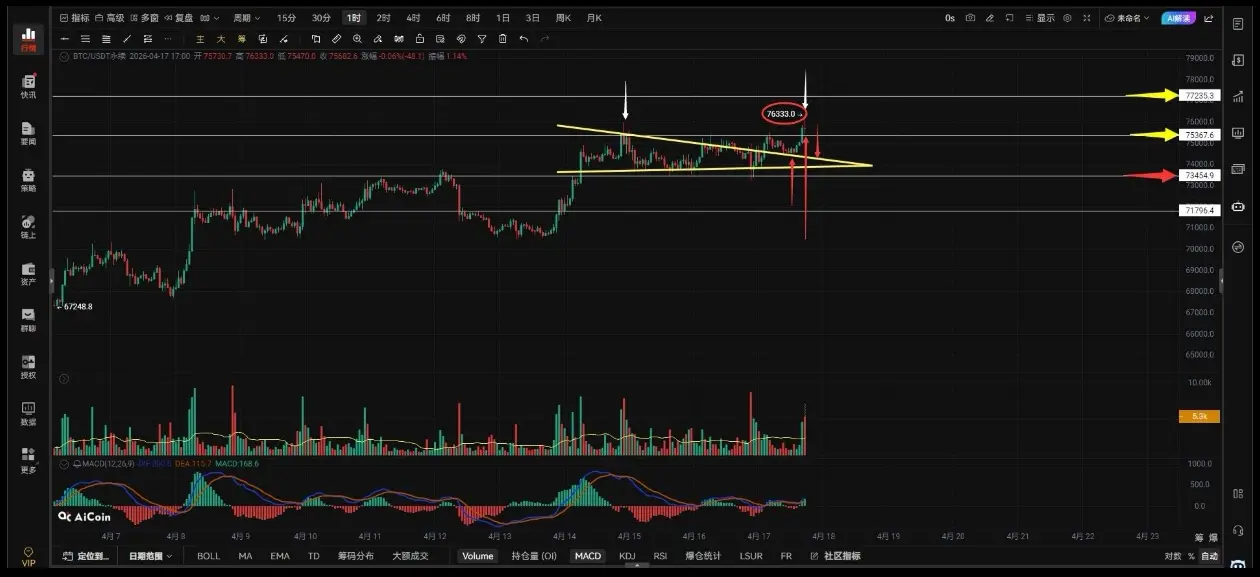Open the 策略 strategy sidebar icon
This screenshot has width=1260, height=577.
(x=28, y=179)
